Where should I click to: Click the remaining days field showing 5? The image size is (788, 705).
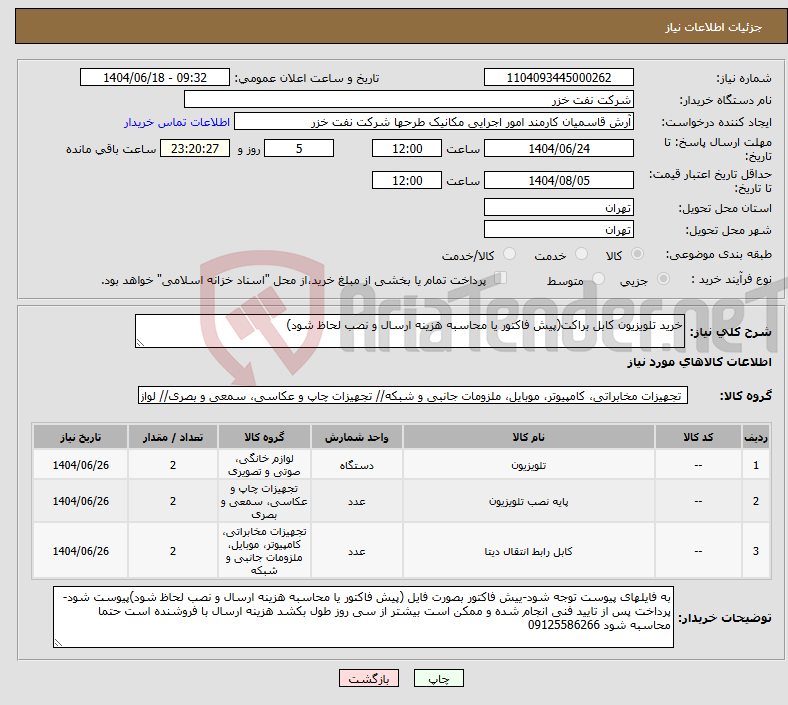click(x=299, y=149)
